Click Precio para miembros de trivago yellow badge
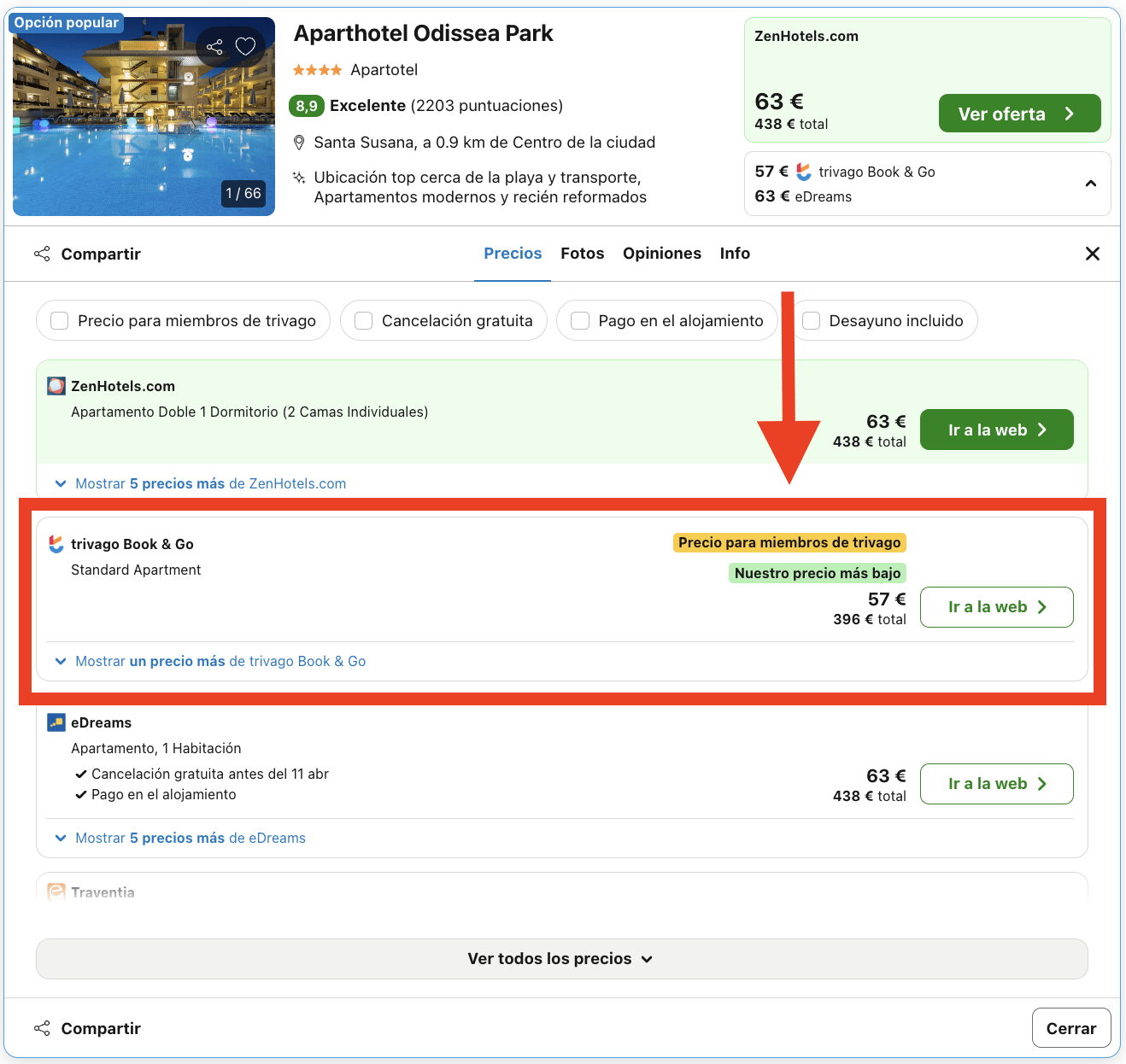Image resolution: width=1126 pixels, height=1064 pixels. (789, 542)
